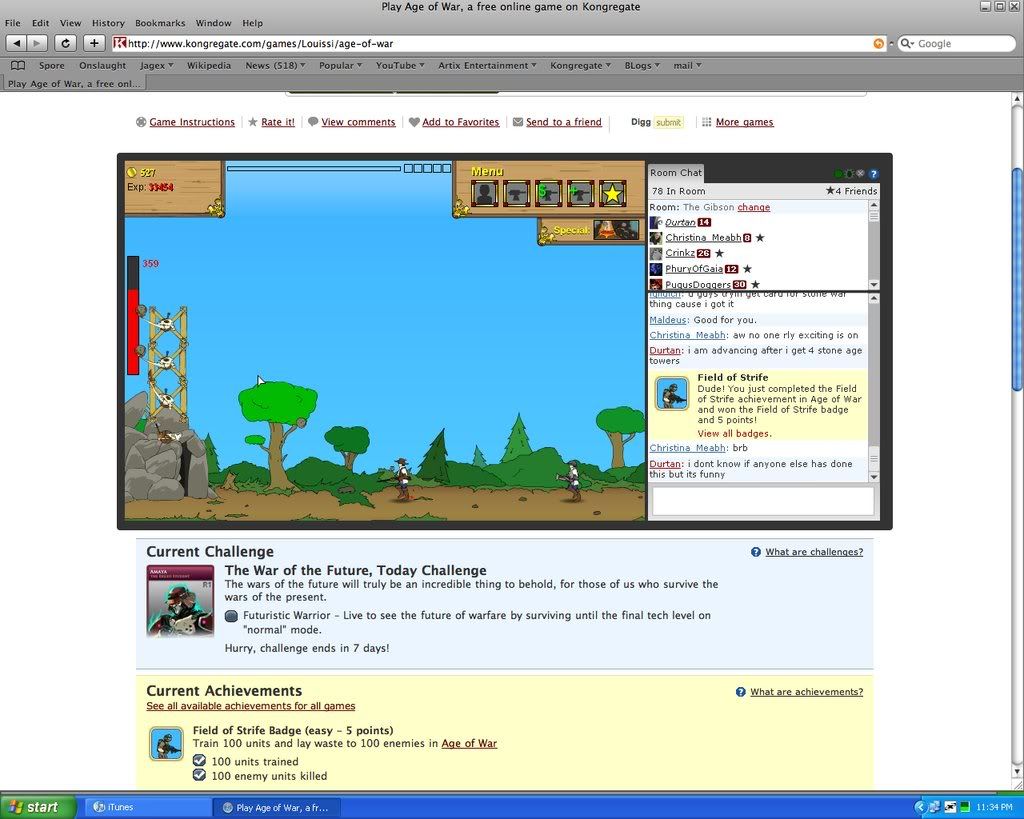Open the View comments link
This screenshot has width=1024, height=819.
pos(358,122)
